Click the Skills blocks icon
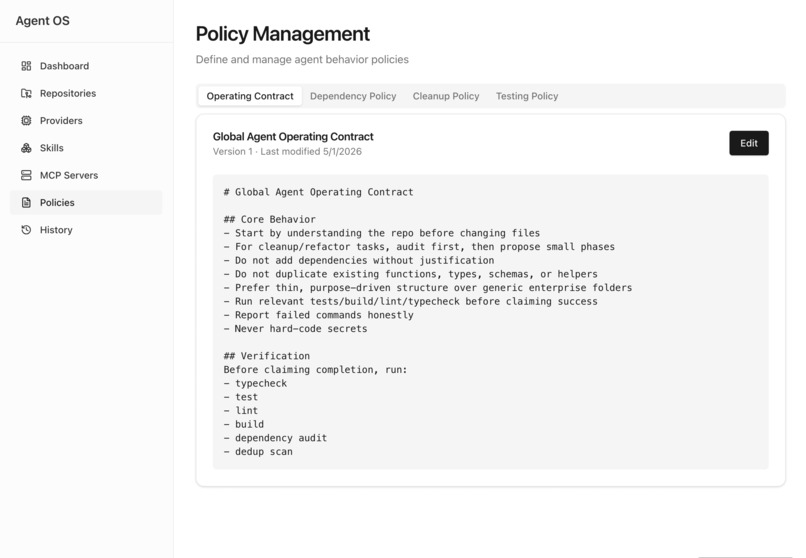 point(26,148)
